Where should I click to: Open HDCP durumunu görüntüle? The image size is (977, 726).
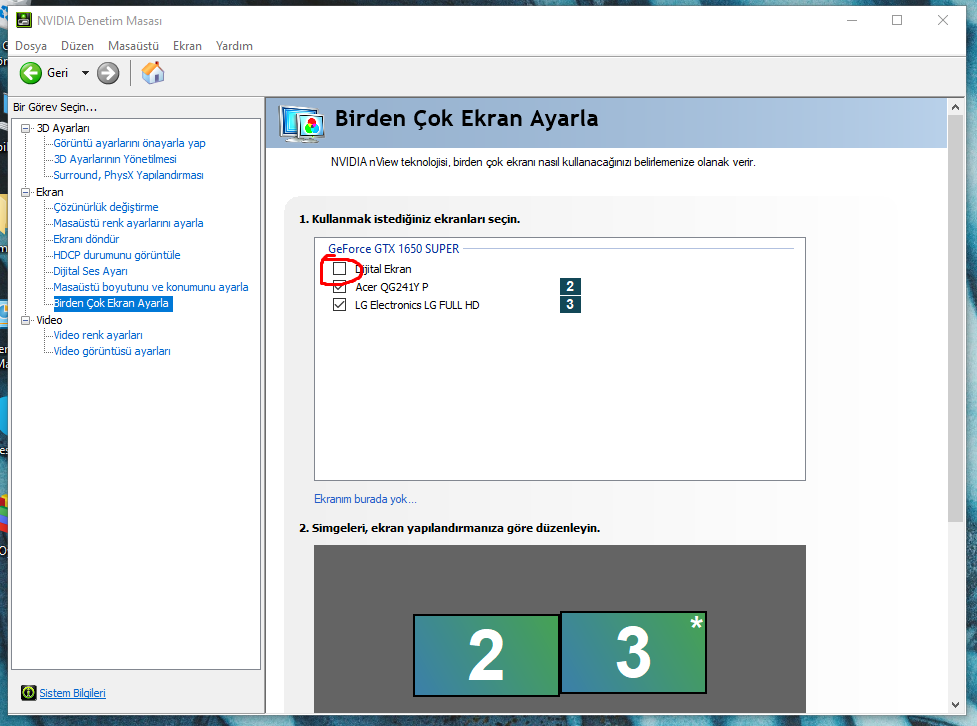click(x=117, y=255)
